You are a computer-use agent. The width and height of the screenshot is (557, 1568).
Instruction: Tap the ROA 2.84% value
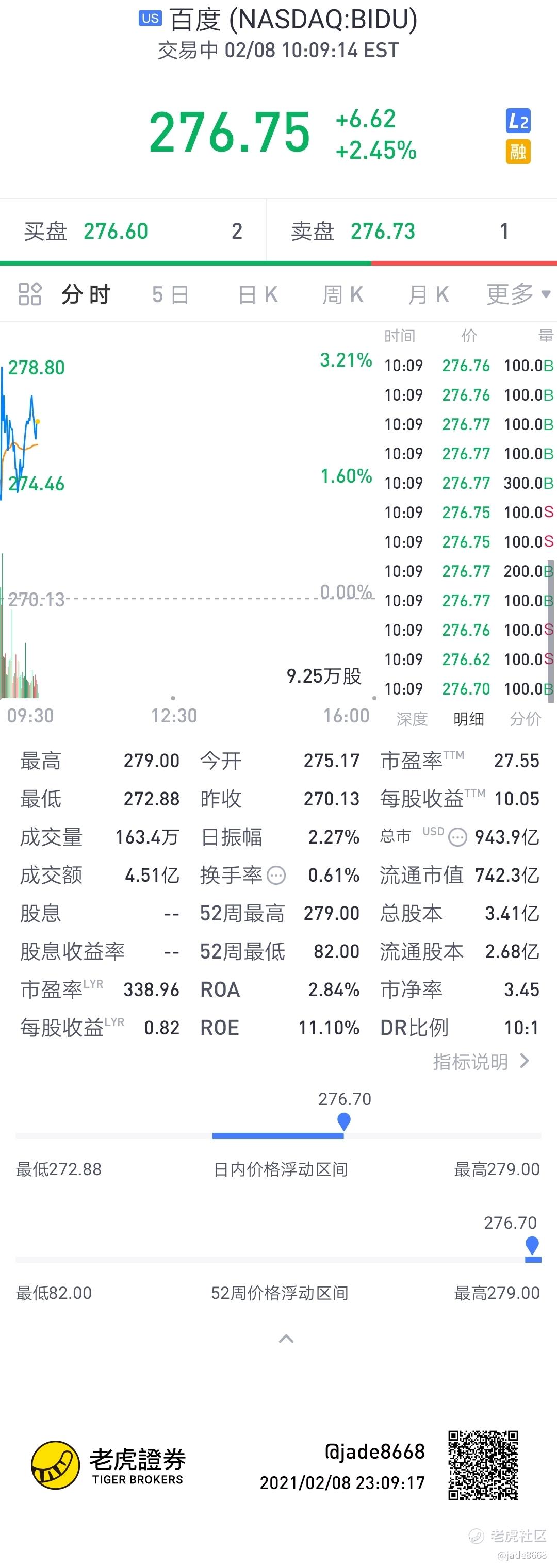coord(334,990)
